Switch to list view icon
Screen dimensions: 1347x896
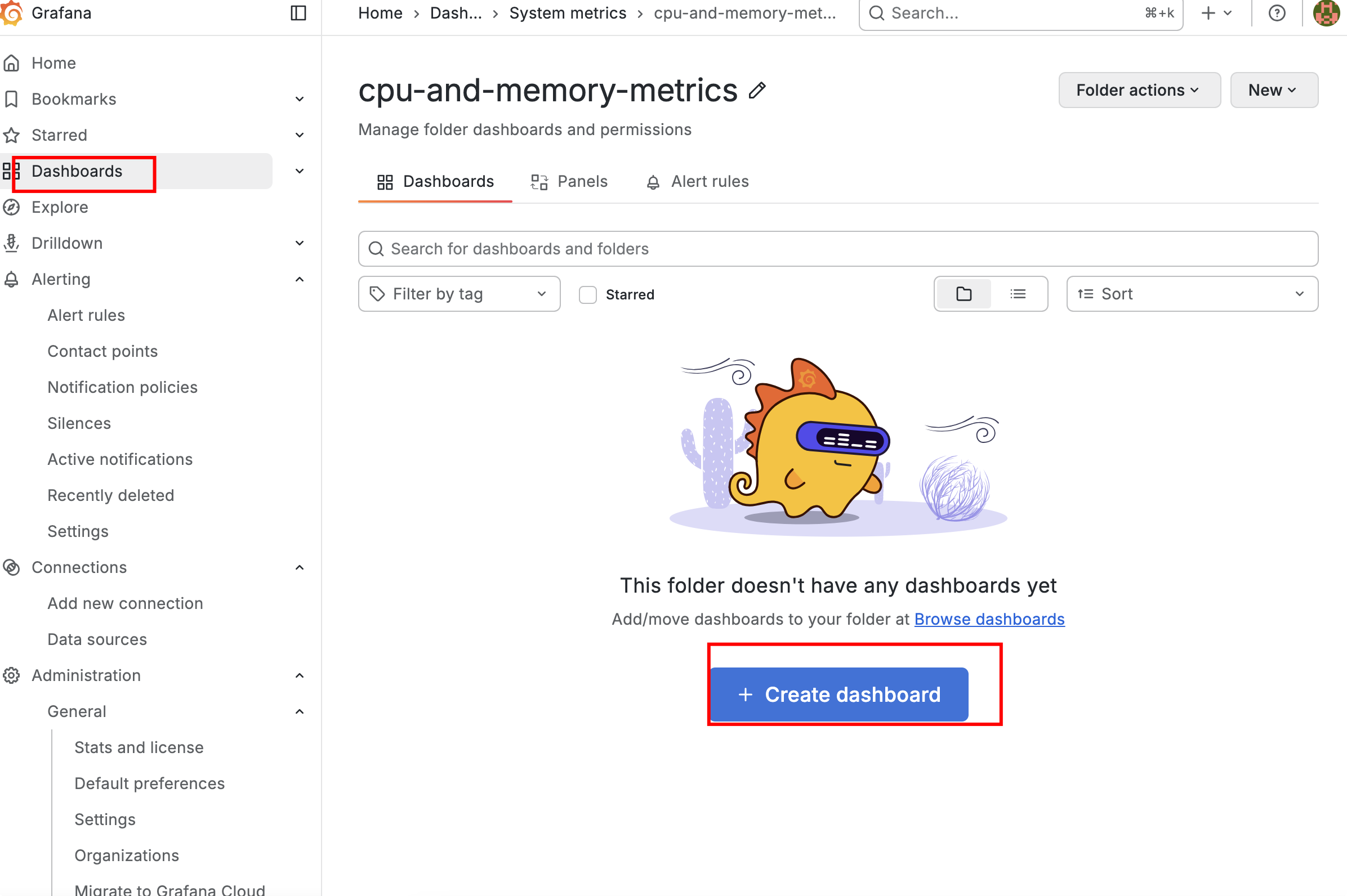pos(1018,294)
